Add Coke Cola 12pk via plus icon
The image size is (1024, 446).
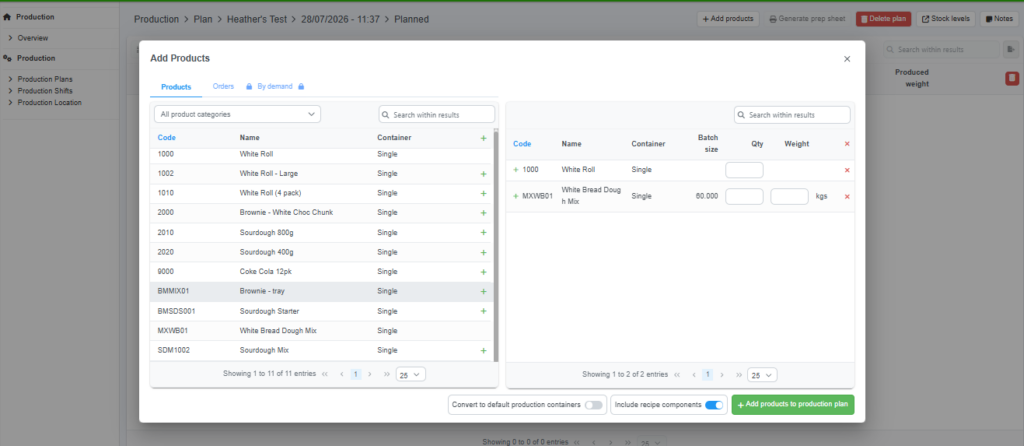pyautogui.click(x=483, y=272)
